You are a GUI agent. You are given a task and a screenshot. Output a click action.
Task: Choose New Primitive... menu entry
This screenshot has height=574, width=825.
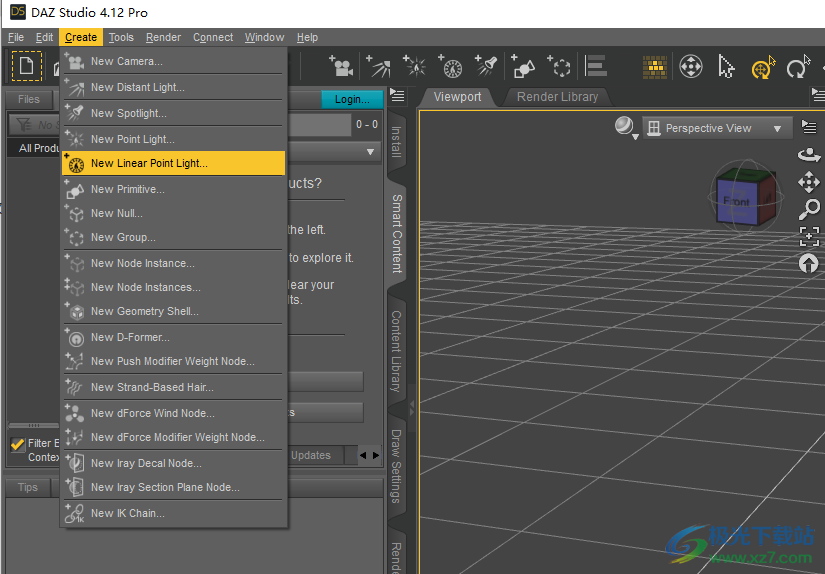[174, 189]
